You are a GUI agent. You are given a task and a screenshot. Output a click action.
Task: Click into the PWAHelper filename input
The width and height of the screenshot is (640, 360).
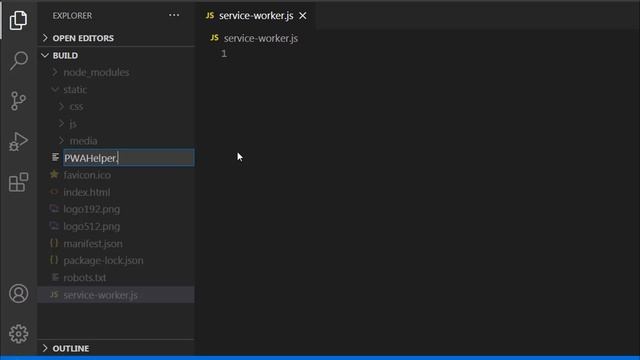(x=129, y=158)
